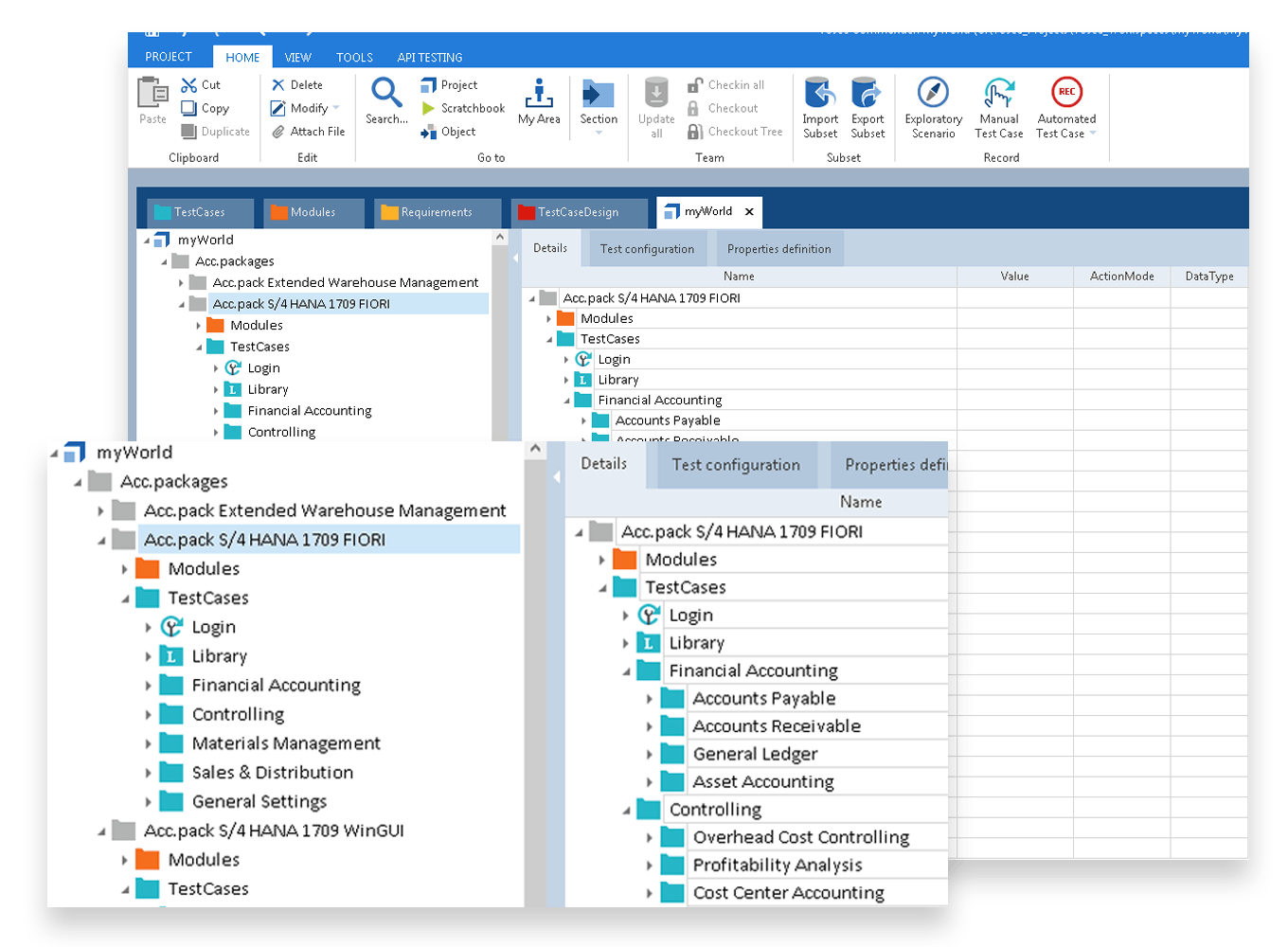Image resolution: width=1288 pixels, height=947 pixels.
Task: Open Properties definition tab in back window
Action: [x=778, y=249]
